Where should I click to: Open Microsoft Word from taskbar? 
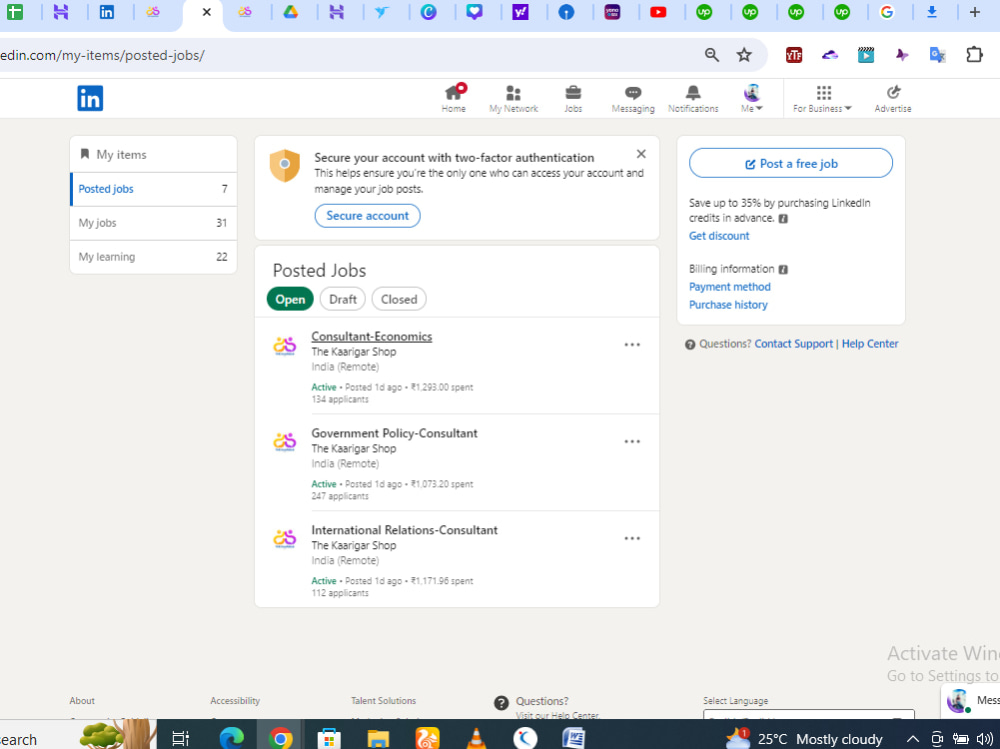tap(573, 739)
